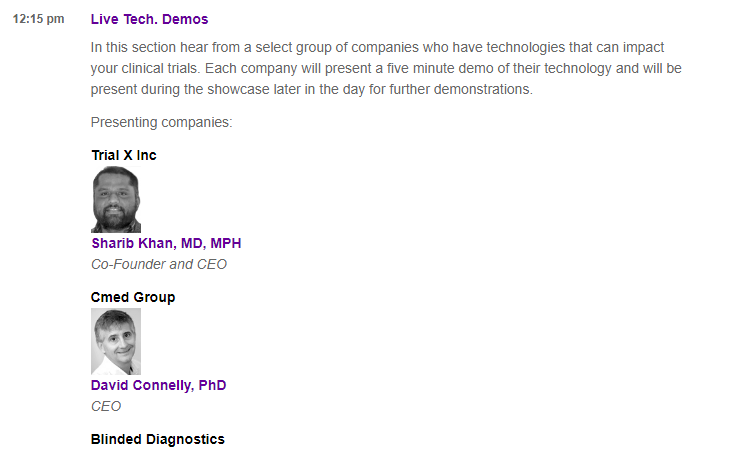Open the Live Tech. Demos session link
The image size is (751, 452).
coord(149,19)
